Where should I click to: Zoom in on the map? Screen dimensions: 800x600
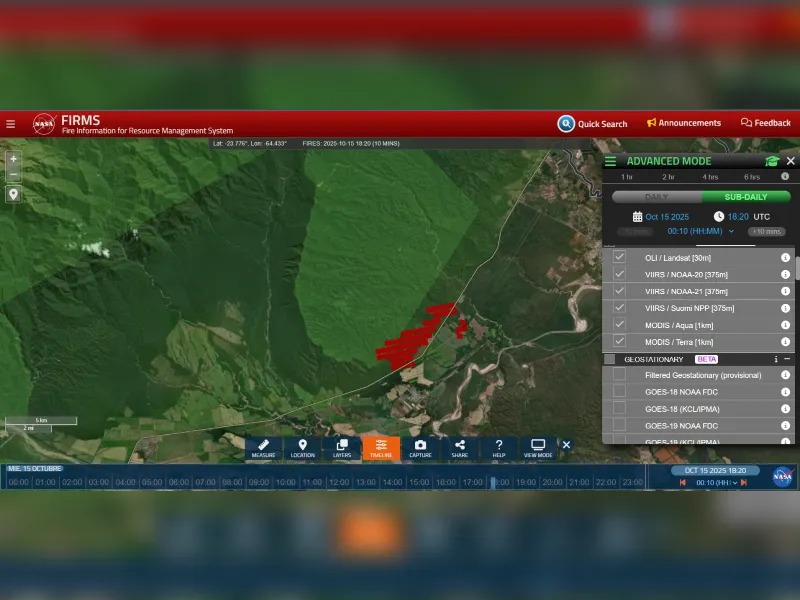[x=13, y=159]
